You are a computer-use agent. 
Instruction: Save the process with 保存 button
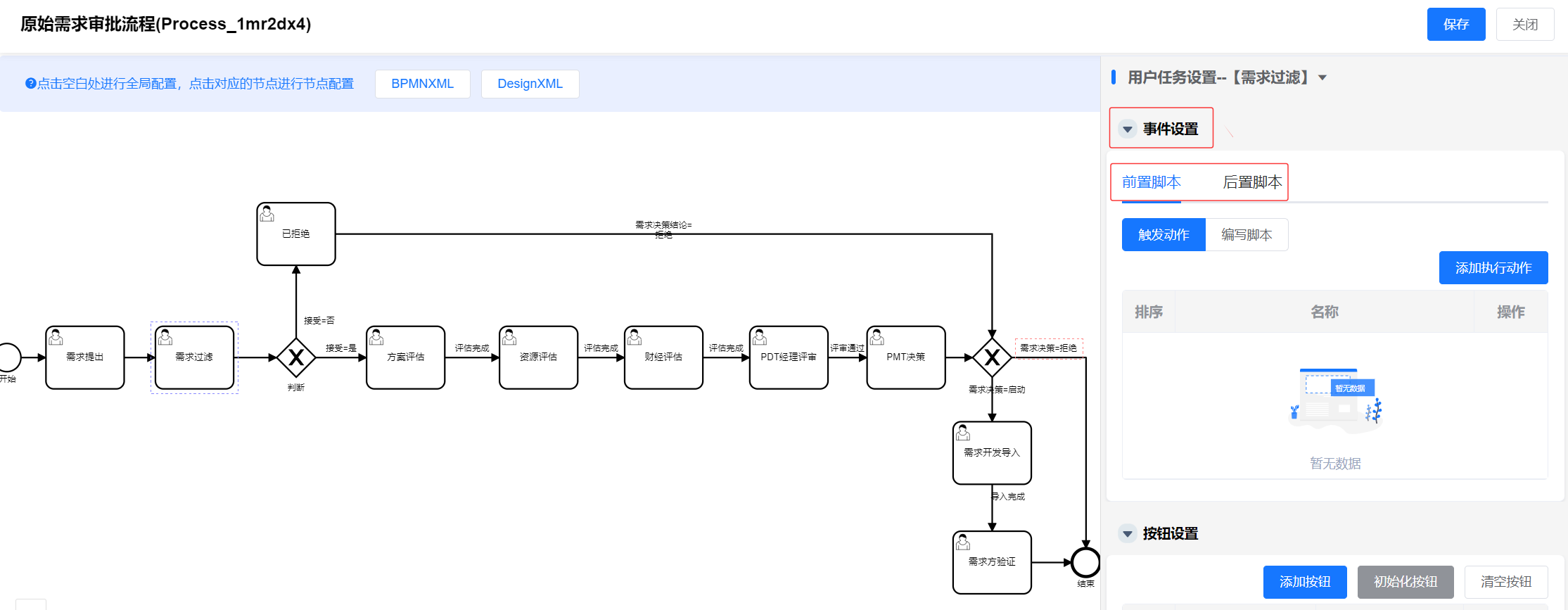(1455, 25)
